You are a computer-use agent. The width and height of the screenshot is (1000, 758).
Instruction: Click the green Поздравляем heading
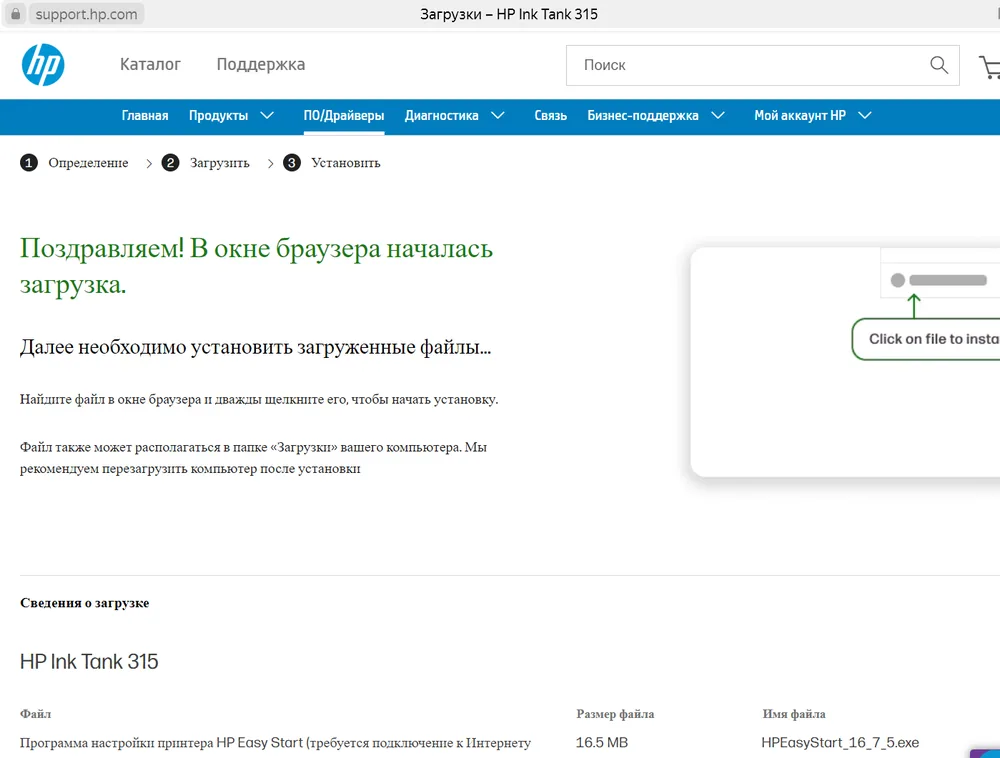point(256,266)
